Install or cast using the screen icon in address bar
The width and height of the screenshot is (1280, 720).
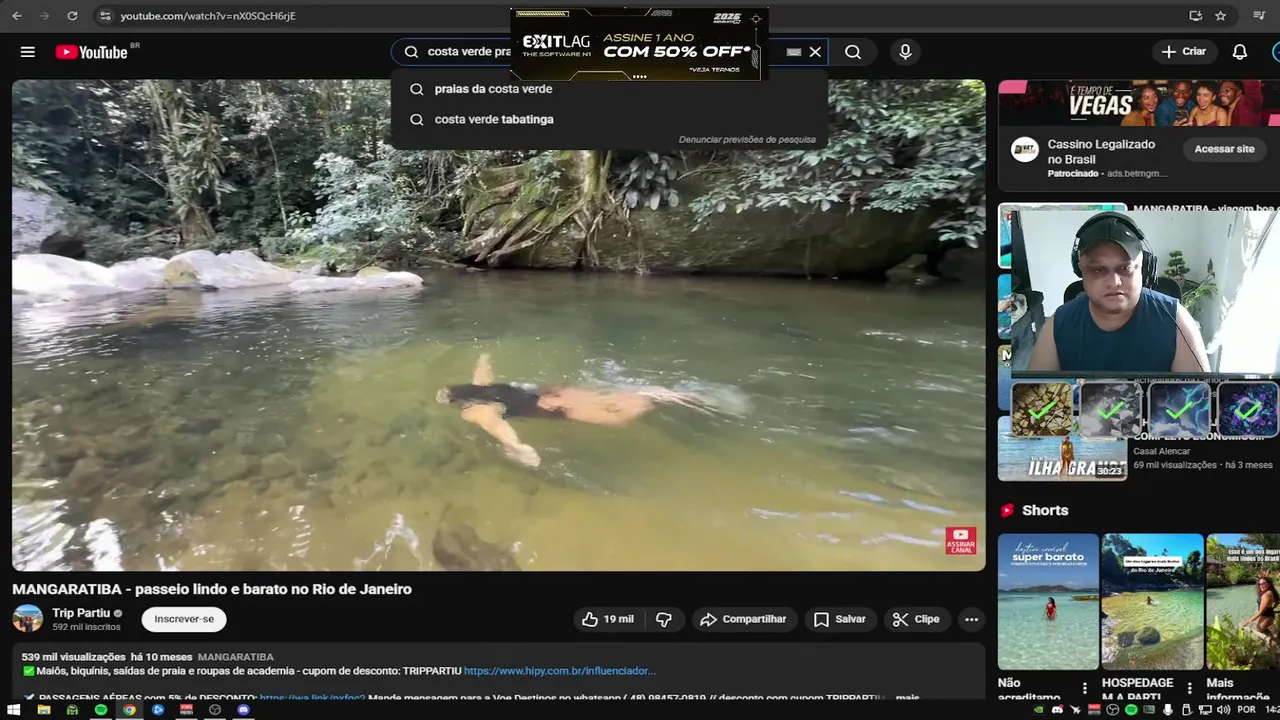click(x=1195, y=16)
